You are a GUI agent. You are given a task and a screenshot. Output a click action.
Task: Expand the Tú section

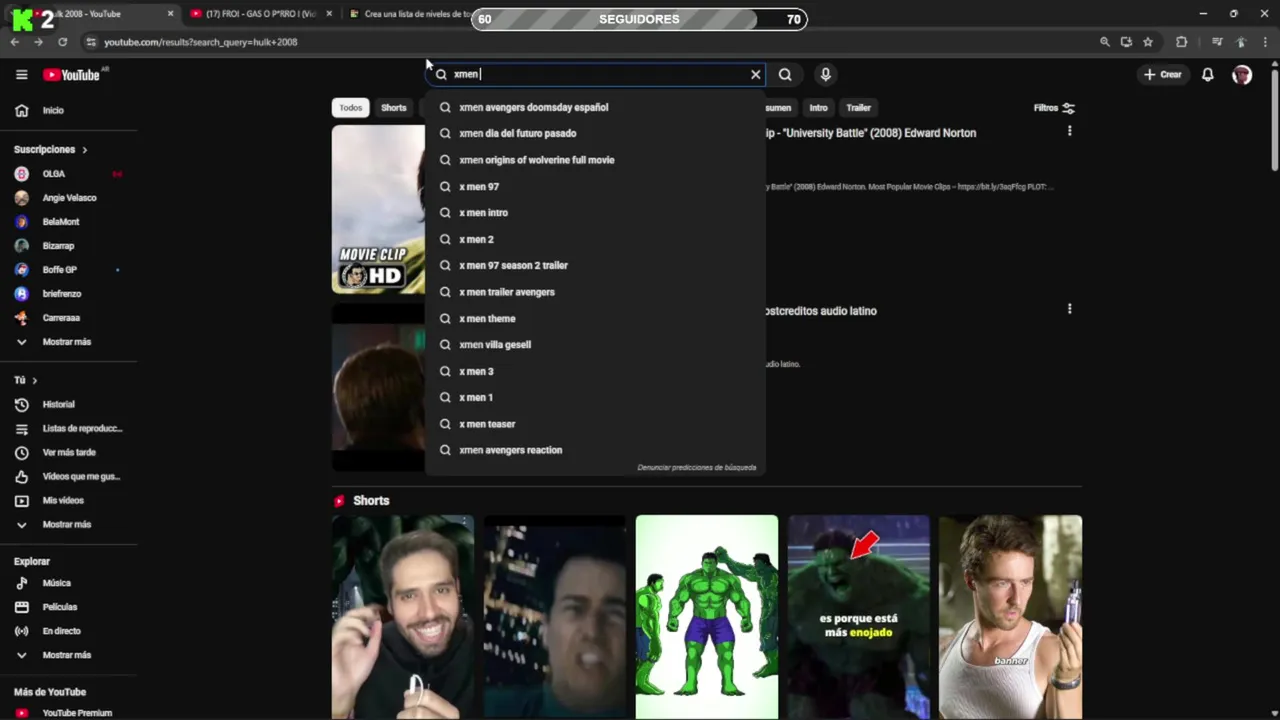click(26, 381)
